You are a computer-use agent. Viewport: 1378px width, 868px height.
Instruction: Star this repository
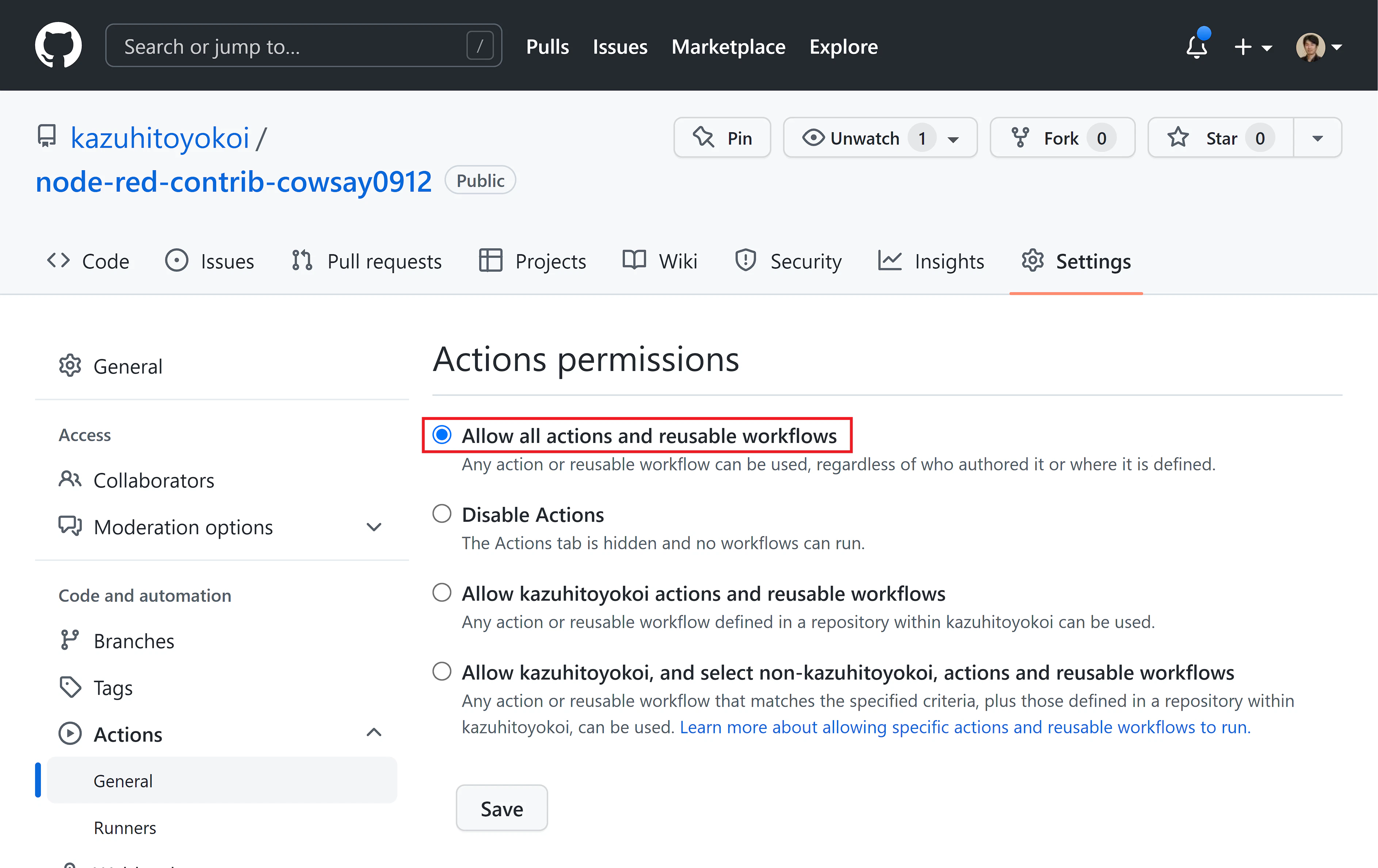click(x=1221, y=138)
